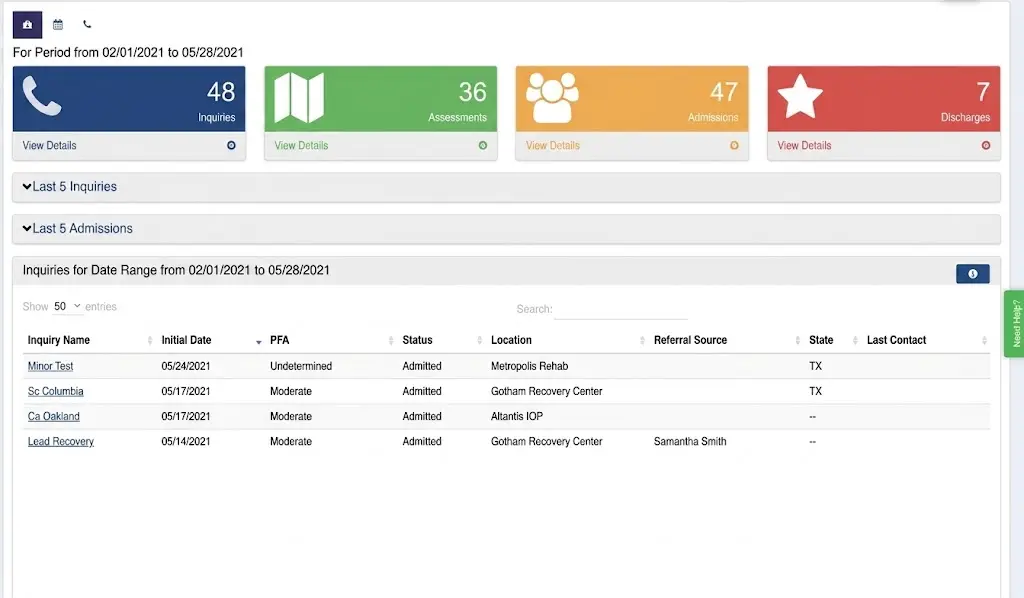1024x598 pixels.
Task: Click the 36 Assessments count
Action: pos(472,92)
